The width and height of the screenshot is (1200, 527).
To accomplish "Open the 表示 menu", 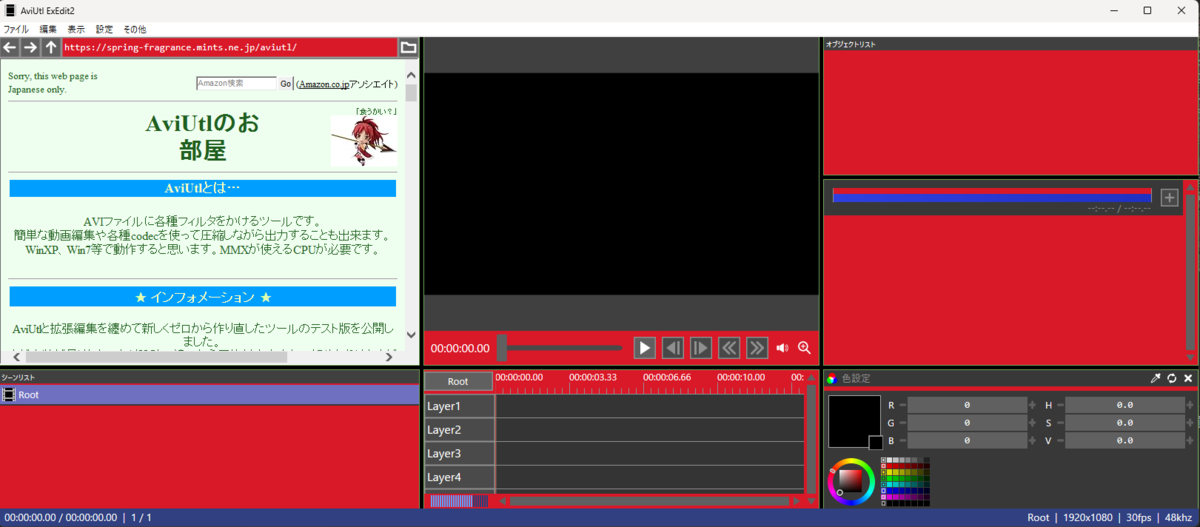I will [76, 29].
